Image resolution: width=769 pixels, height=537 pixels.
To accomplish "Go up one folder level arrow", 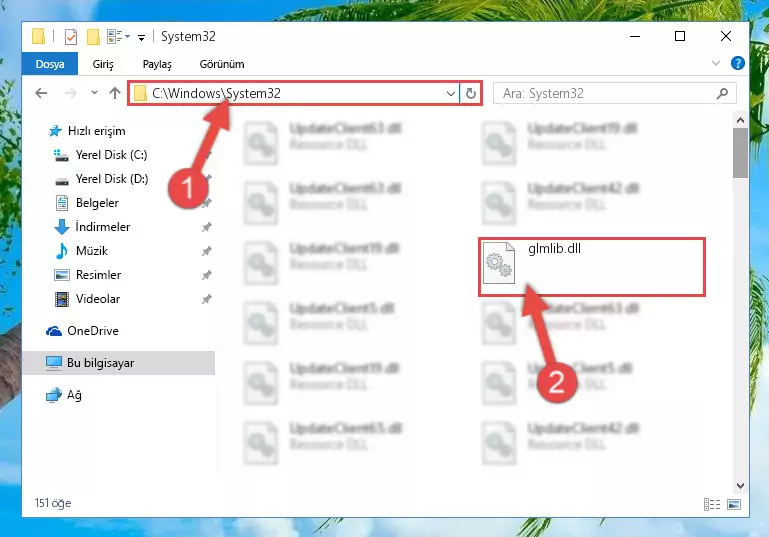I will [115, 93].
